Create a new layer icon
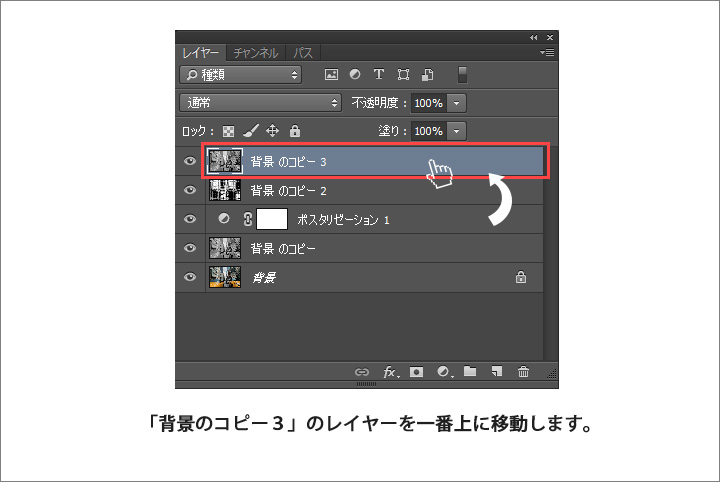This screenshot has width=720, height=482. pyautogui.click(x=497, y=371)
